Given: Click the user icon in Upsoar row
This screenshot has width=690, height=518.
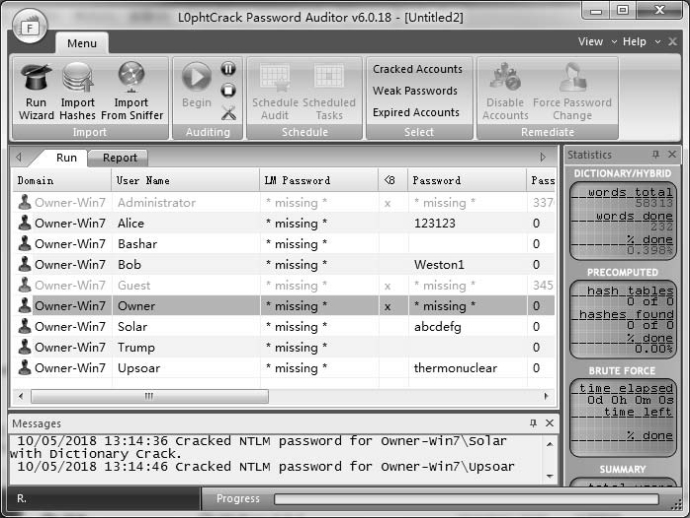Looking at the screenshot, I should pos(25,367).
